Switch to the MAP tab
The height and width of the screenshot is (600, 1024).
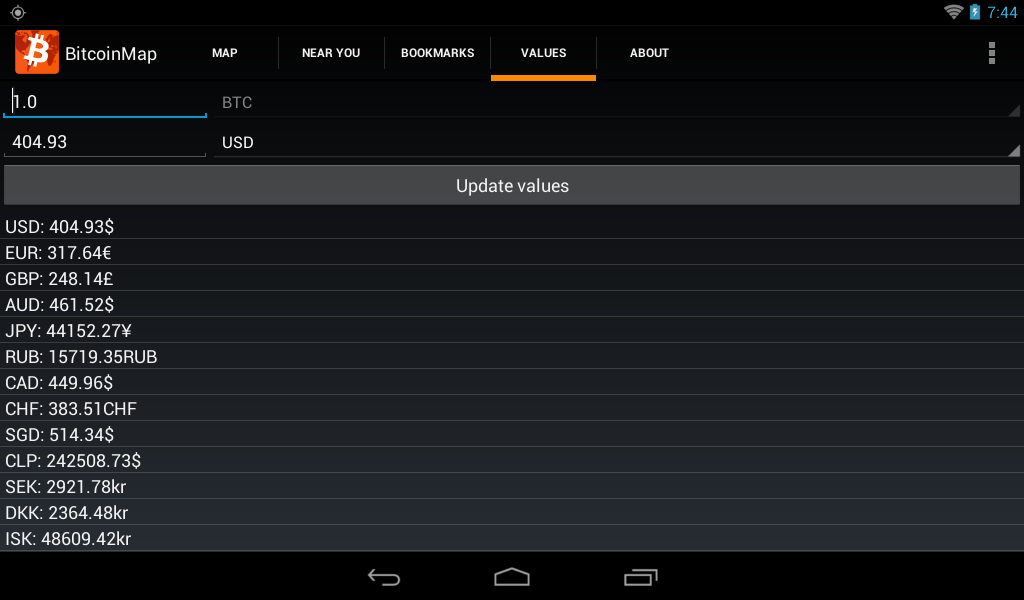tap(225, 53)
